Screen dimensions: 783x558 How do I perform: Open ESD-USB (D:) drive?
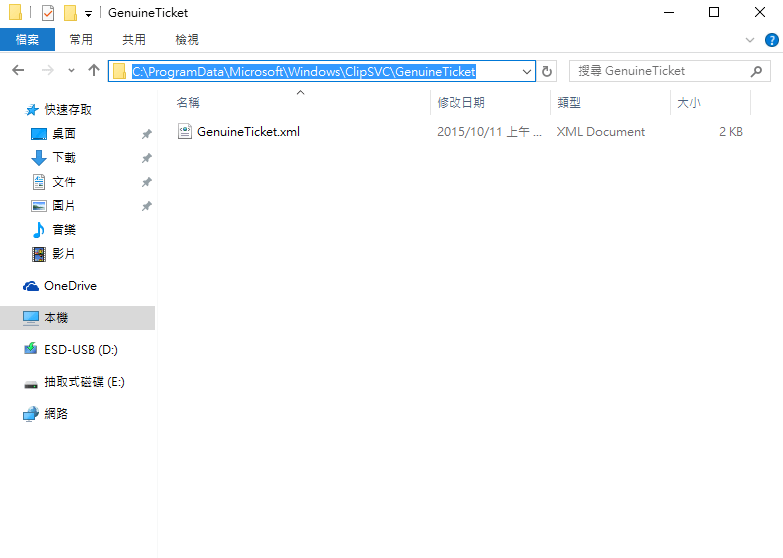81,350
